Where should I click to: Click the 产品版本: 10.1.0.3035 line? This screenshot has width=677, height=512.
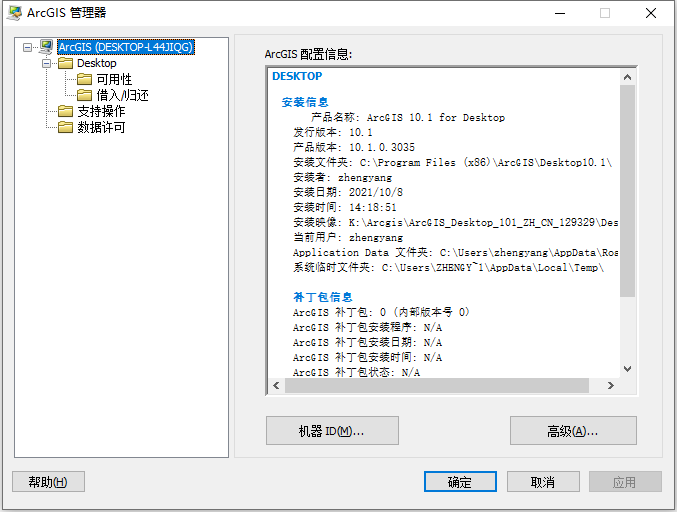tap(354, 147)
